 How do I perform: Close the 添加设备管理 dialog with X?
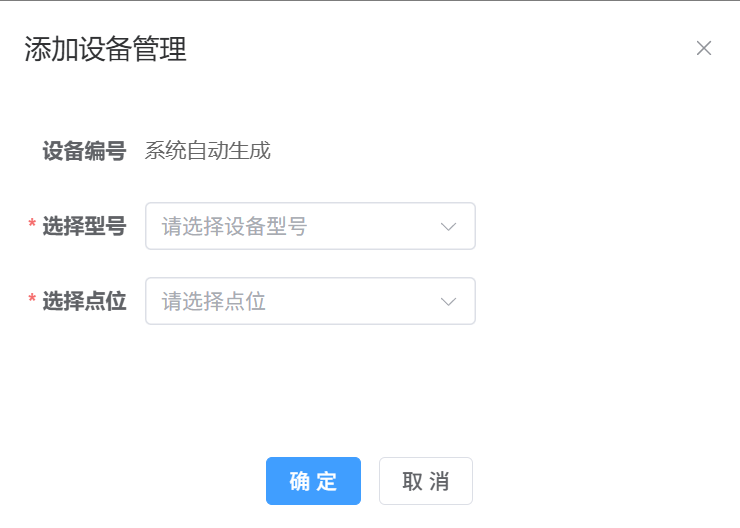pos(704,48)
